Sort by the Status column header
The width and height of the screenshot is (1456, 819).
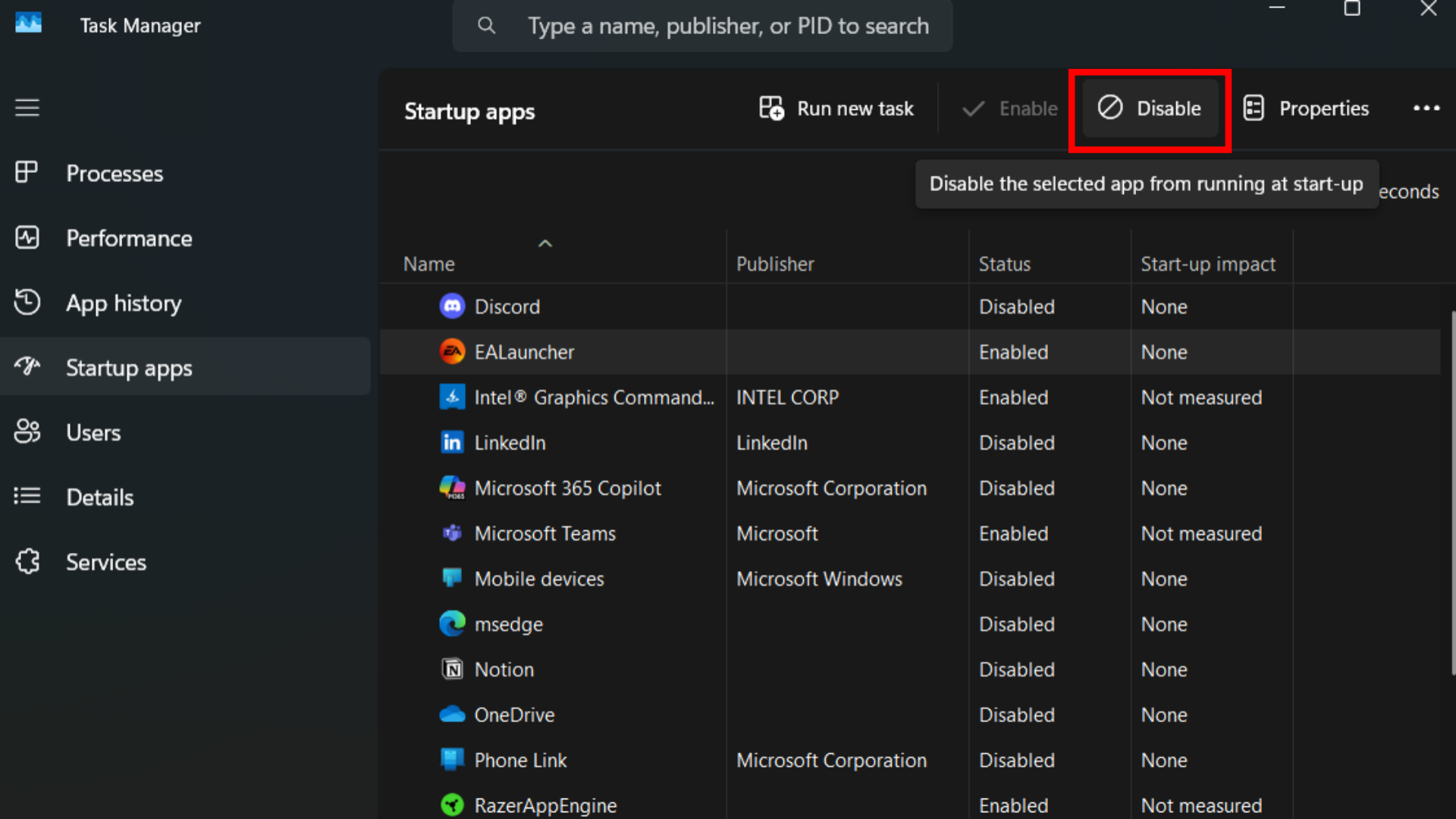click(1005, 264)
